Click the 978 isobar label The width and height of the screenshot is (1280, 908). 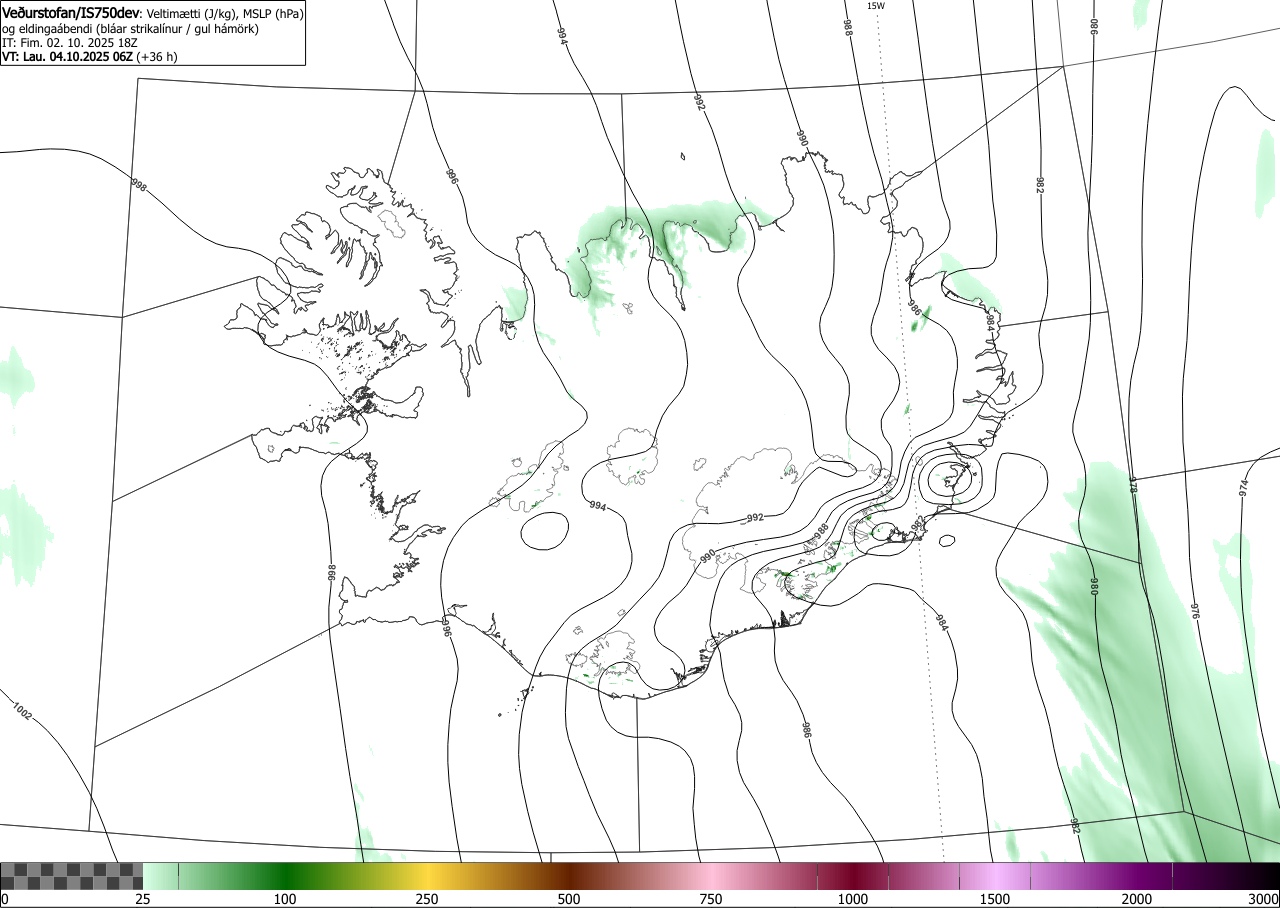pos(1133,485)
